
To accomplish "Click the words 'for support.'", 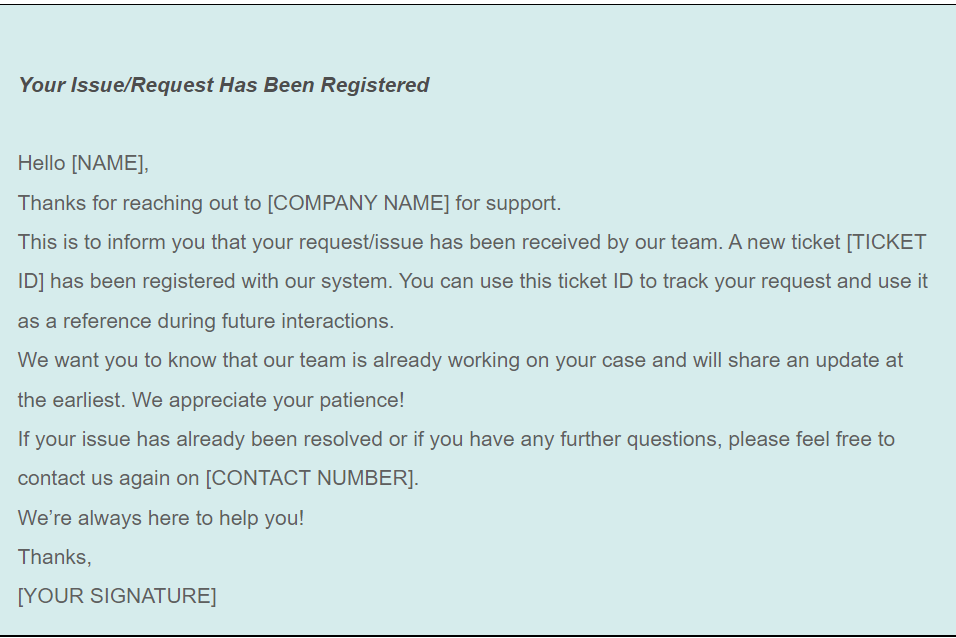I will [508, 203].
